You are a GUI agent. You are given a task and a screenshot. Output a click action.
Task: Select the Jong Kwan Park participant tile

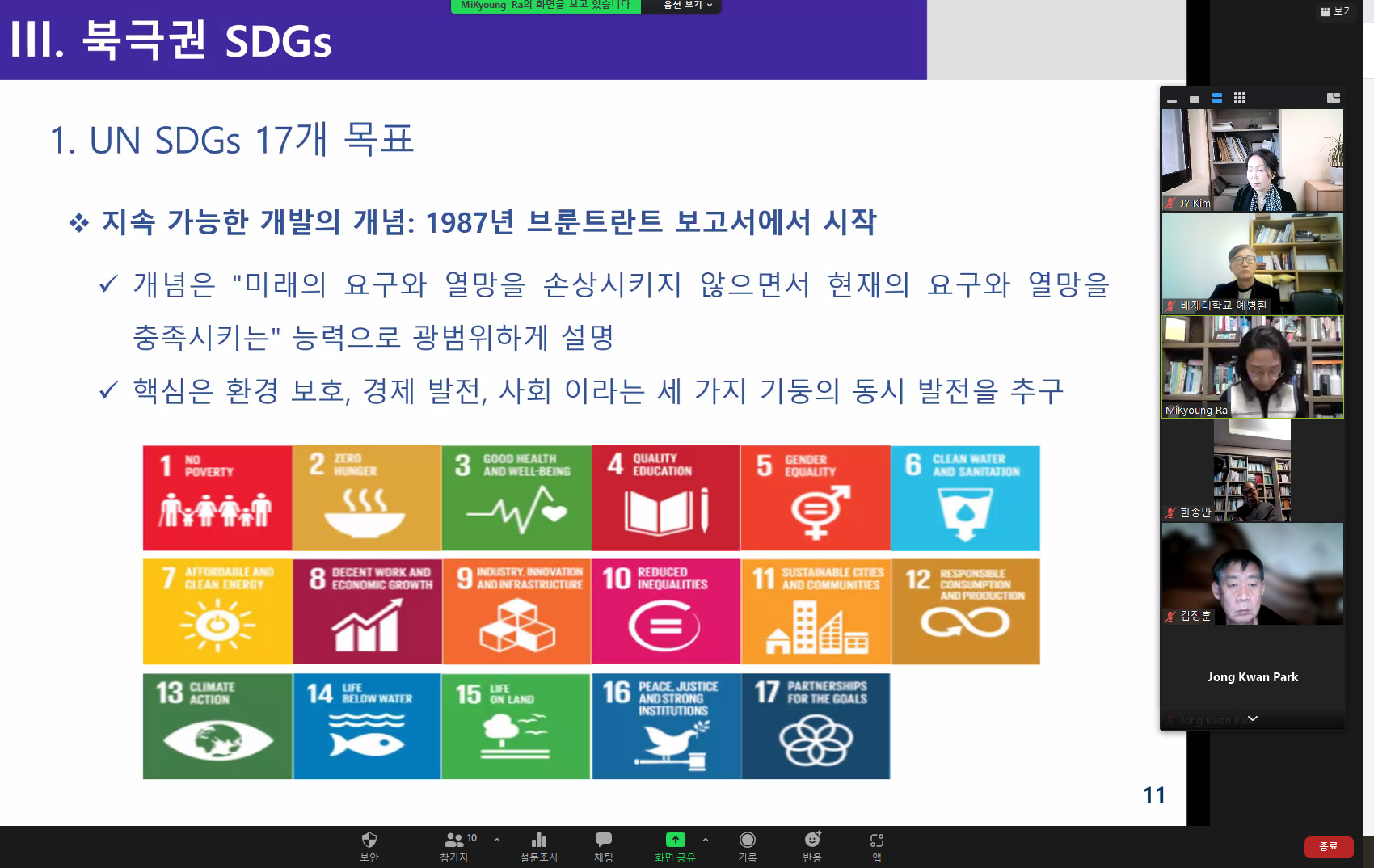1253,677
